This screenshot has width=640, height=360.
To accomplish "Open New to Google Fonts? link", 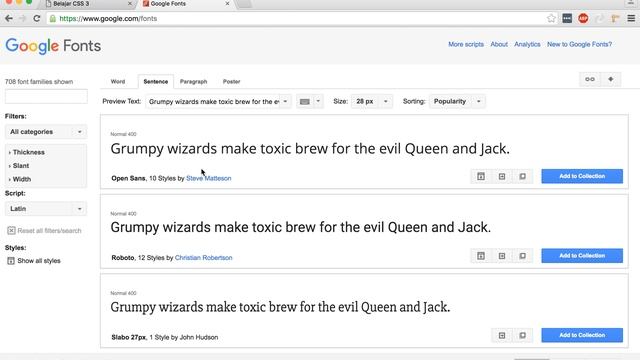I will pyautogui.click(x=579, y=44).
